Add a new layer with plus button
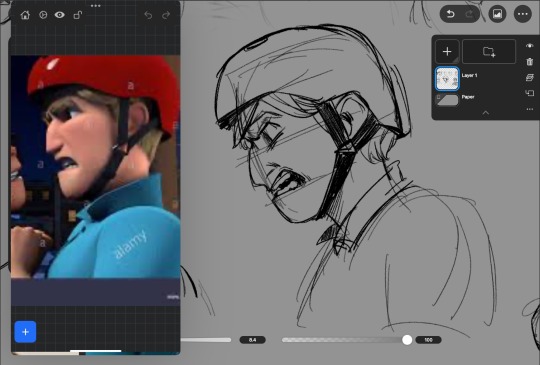This screenshot has width=540, height=365. (447, 52)
